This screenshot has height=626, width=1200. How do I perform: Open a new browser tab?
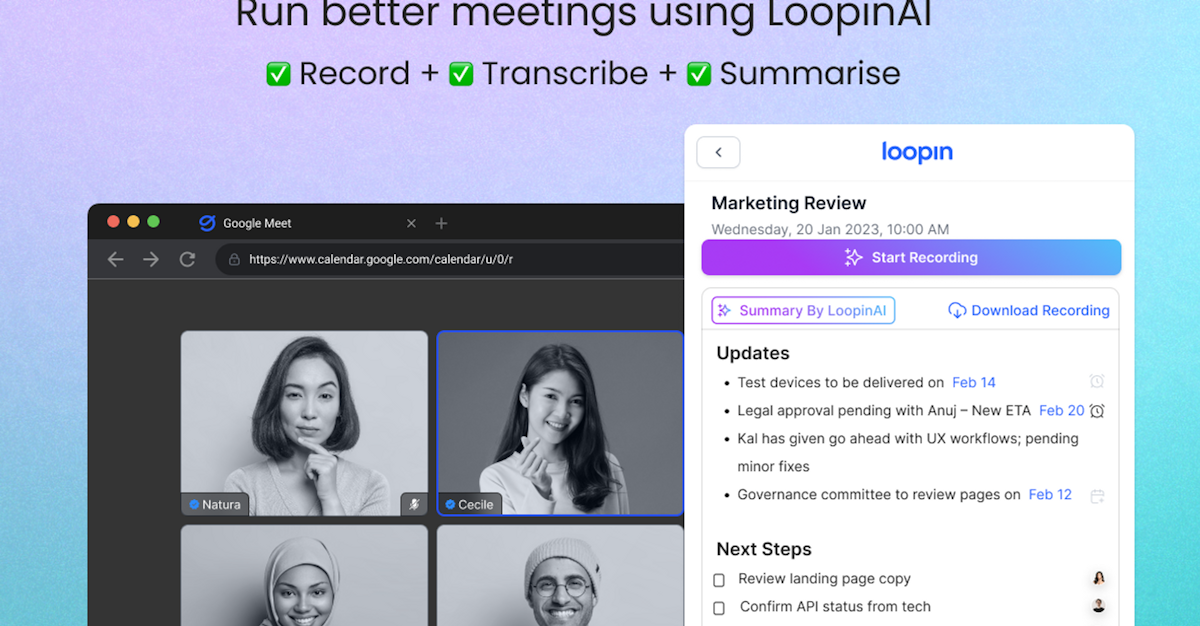point(441,223)
